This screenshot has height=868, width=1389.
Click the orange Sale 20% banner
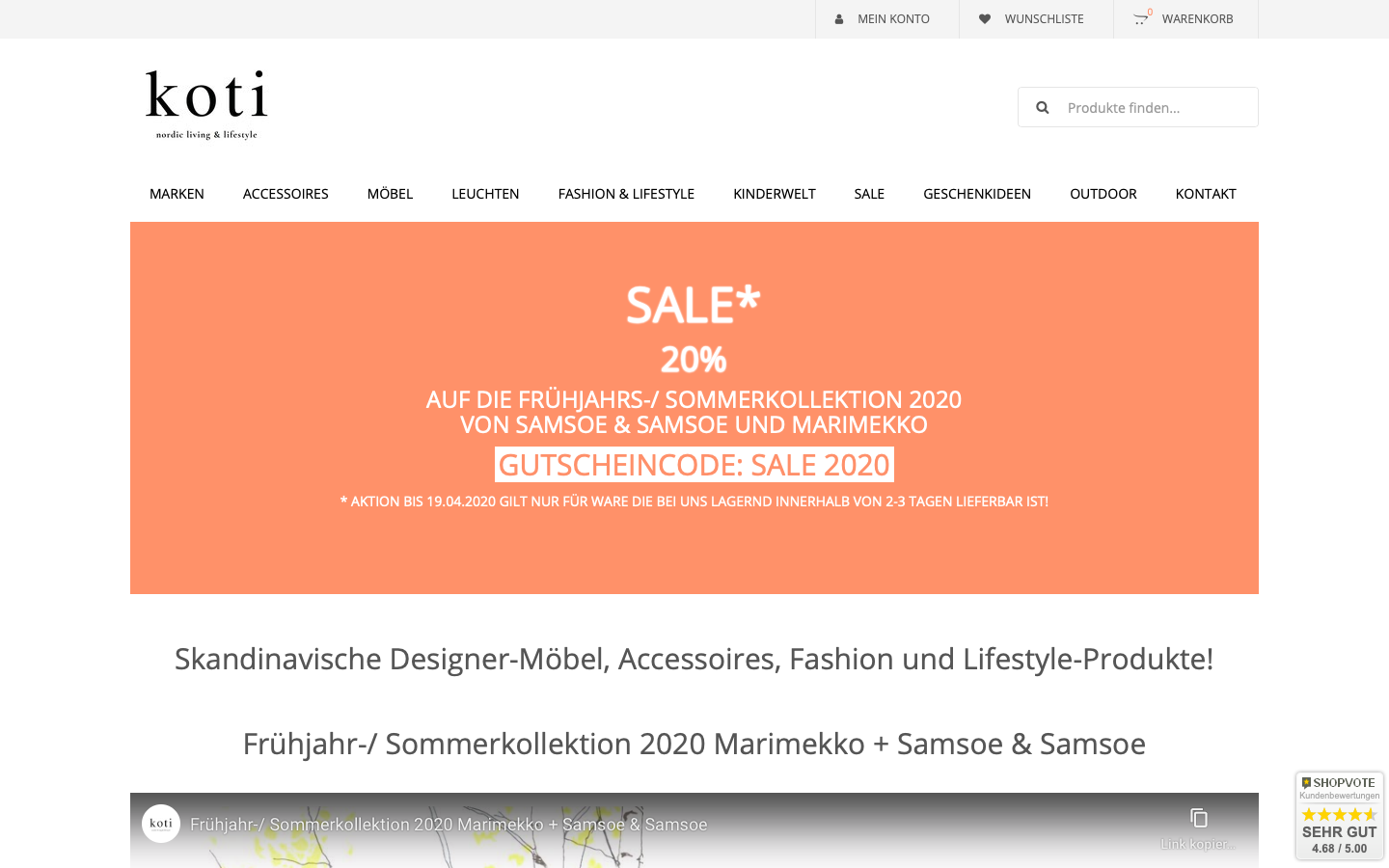click(x=694, y=408)
